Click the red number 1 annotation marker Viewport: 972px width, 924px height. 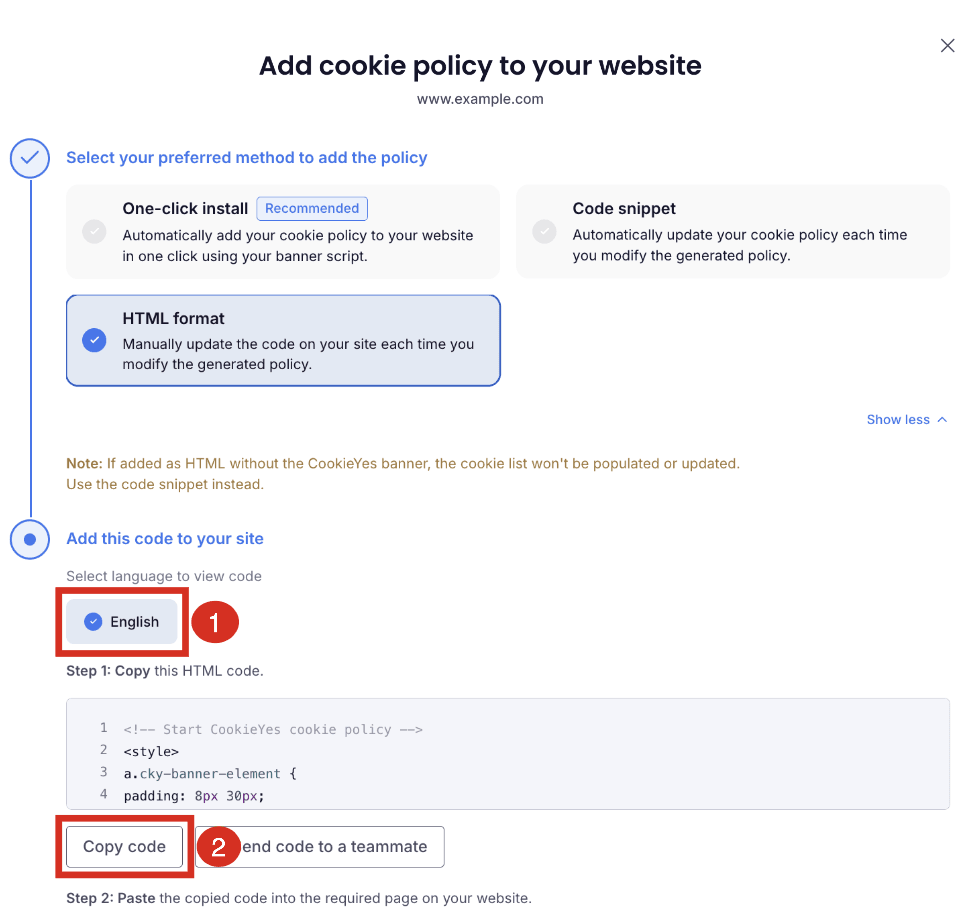214,622
